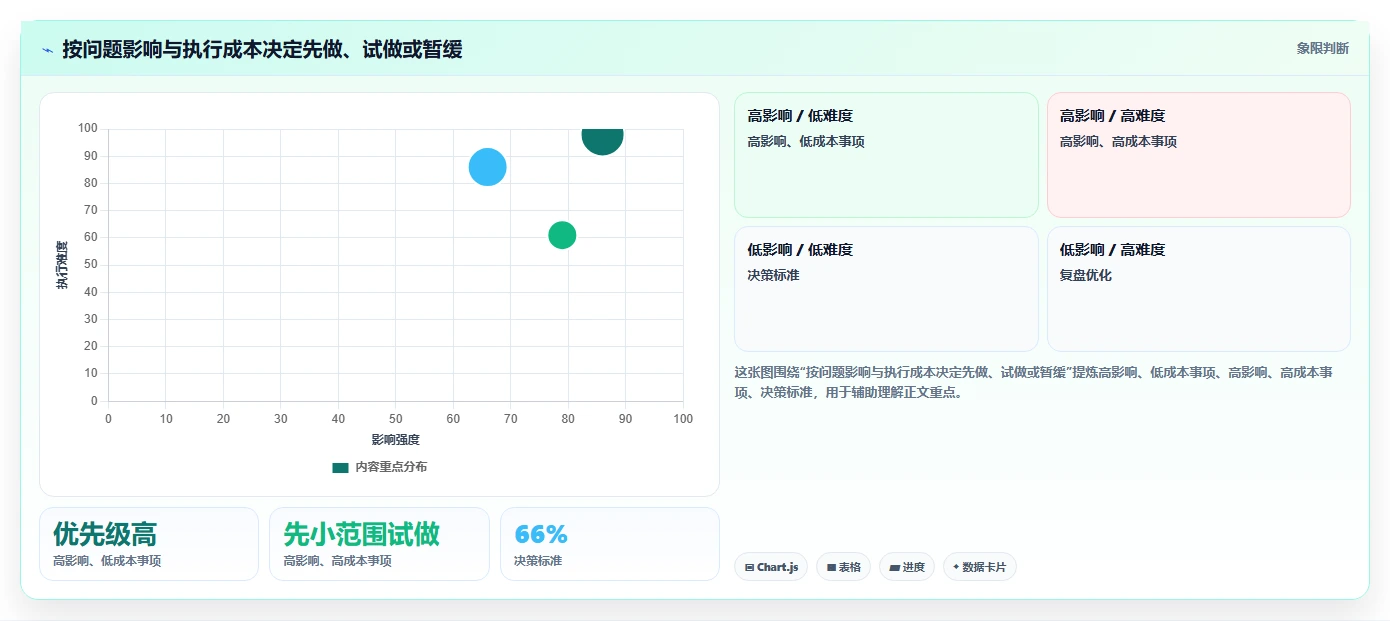
Task: Click the x-axis tick label 70
Action: click(511, 419)
